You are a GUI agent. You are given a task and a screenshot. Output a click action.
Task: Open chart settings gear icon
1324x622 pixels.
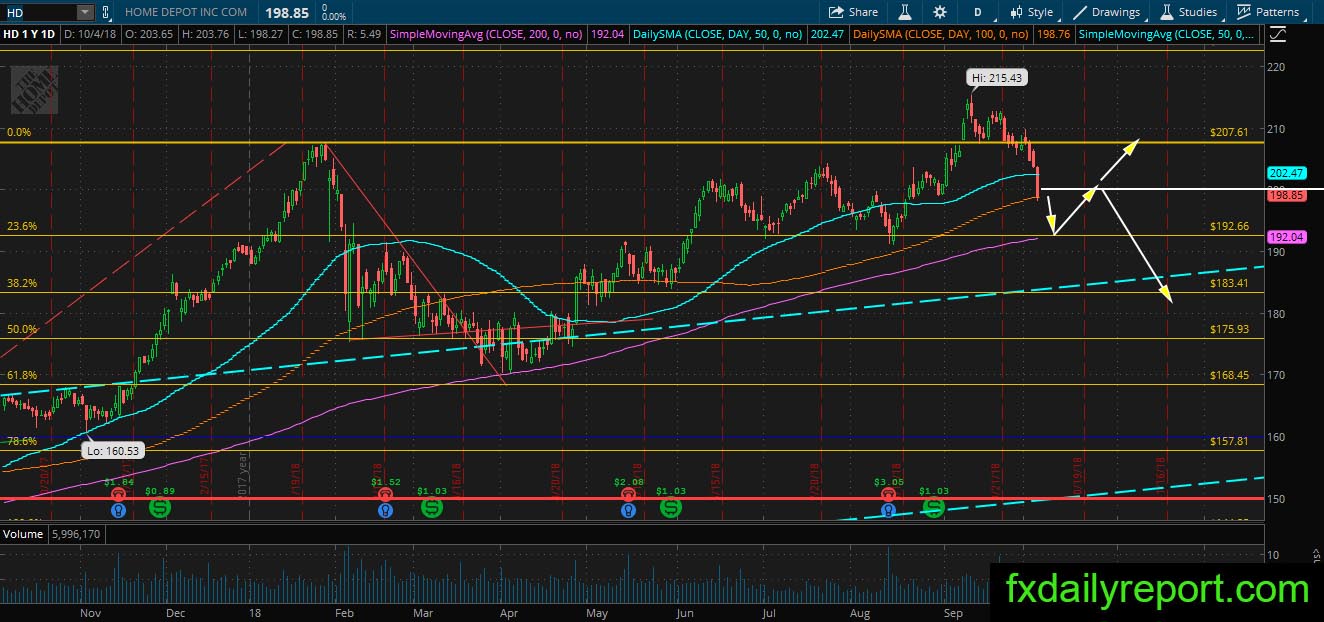point(940,12)
